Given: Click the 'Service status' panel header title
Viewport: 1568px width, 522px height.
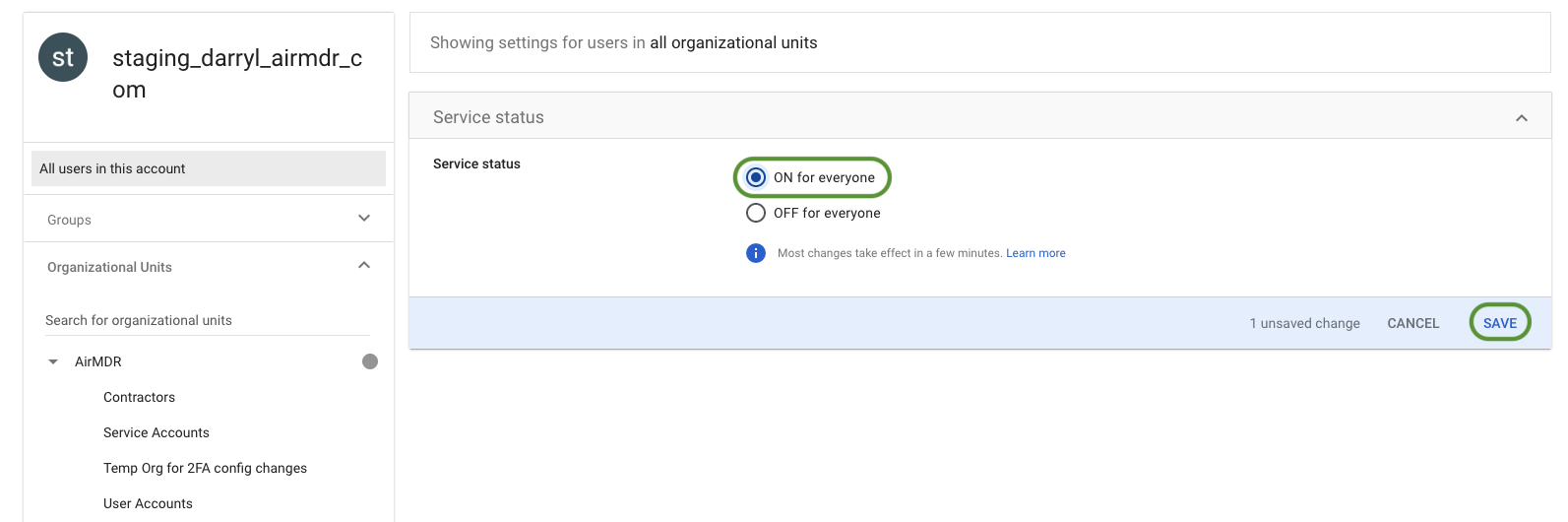Looking at the screenshot, I should pyautogui.click(x=488, y=117).
